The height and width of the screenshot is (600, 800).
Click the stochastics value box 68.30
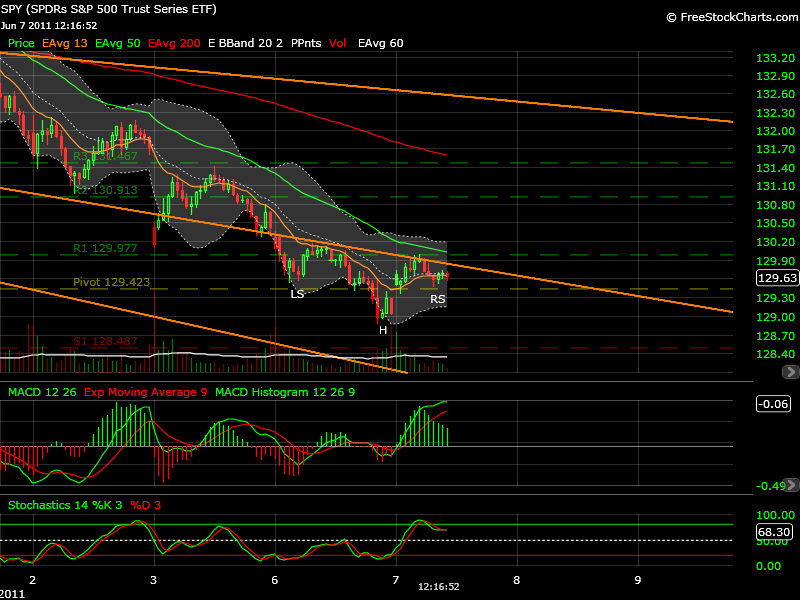pyautogui.click(x=775, y=531)
